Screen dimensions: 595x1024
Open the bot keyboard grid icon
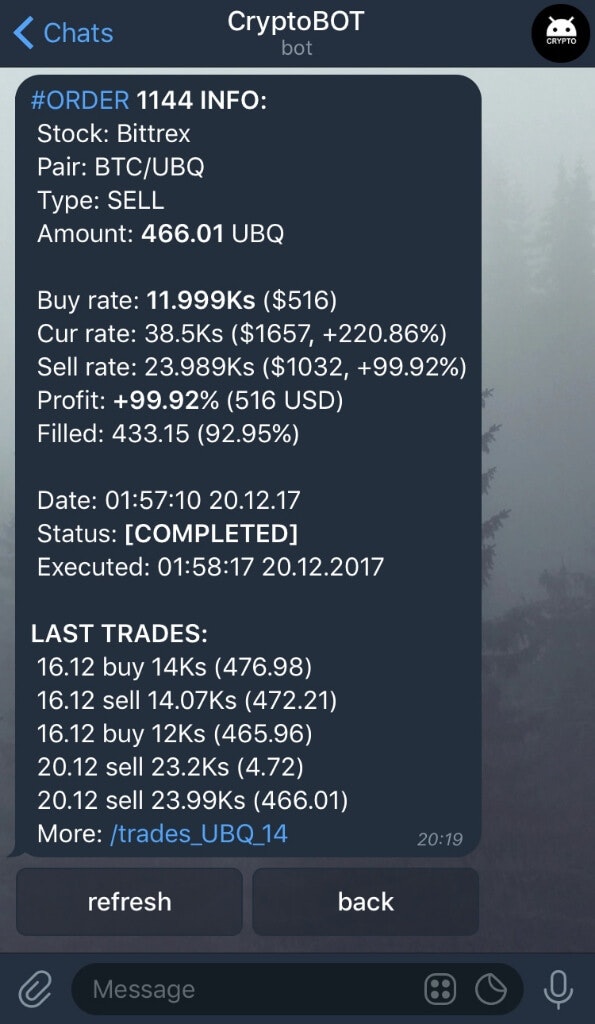click(x=441, y=989)
